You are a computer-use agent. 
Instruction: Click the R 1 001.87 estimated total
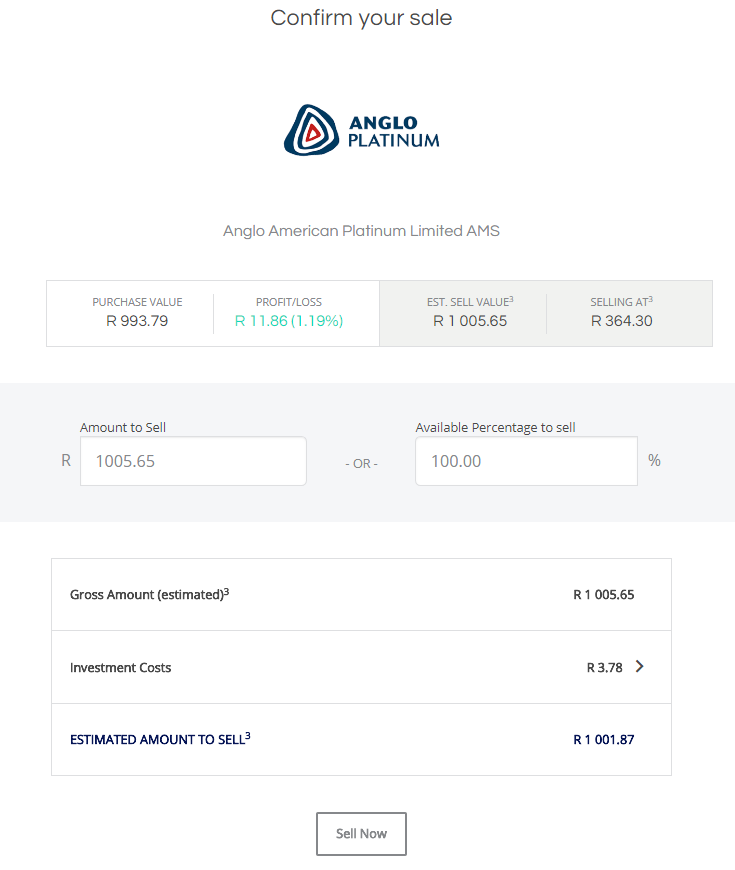604,740
